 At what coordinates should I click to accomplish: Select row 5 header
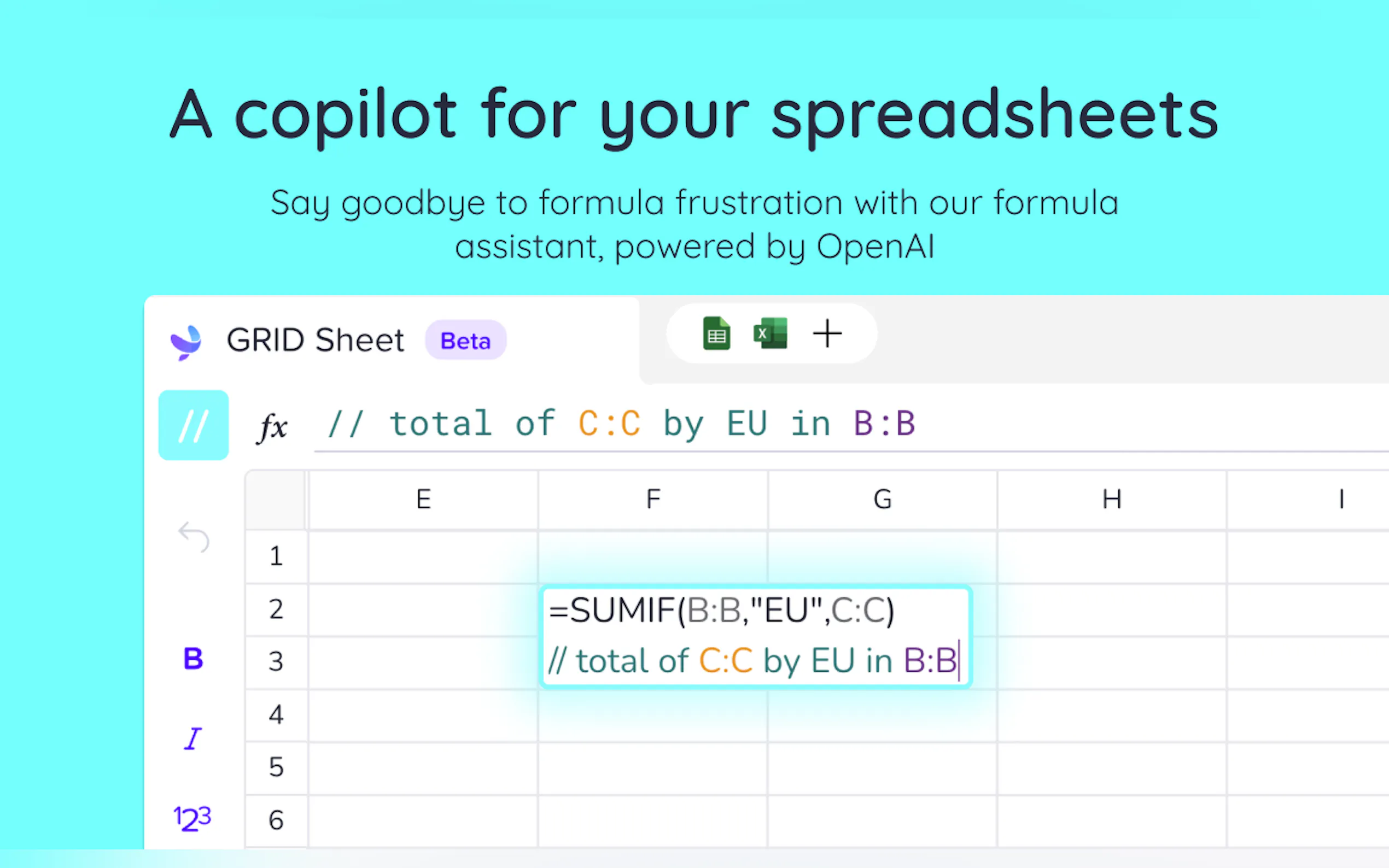point(276,767)
